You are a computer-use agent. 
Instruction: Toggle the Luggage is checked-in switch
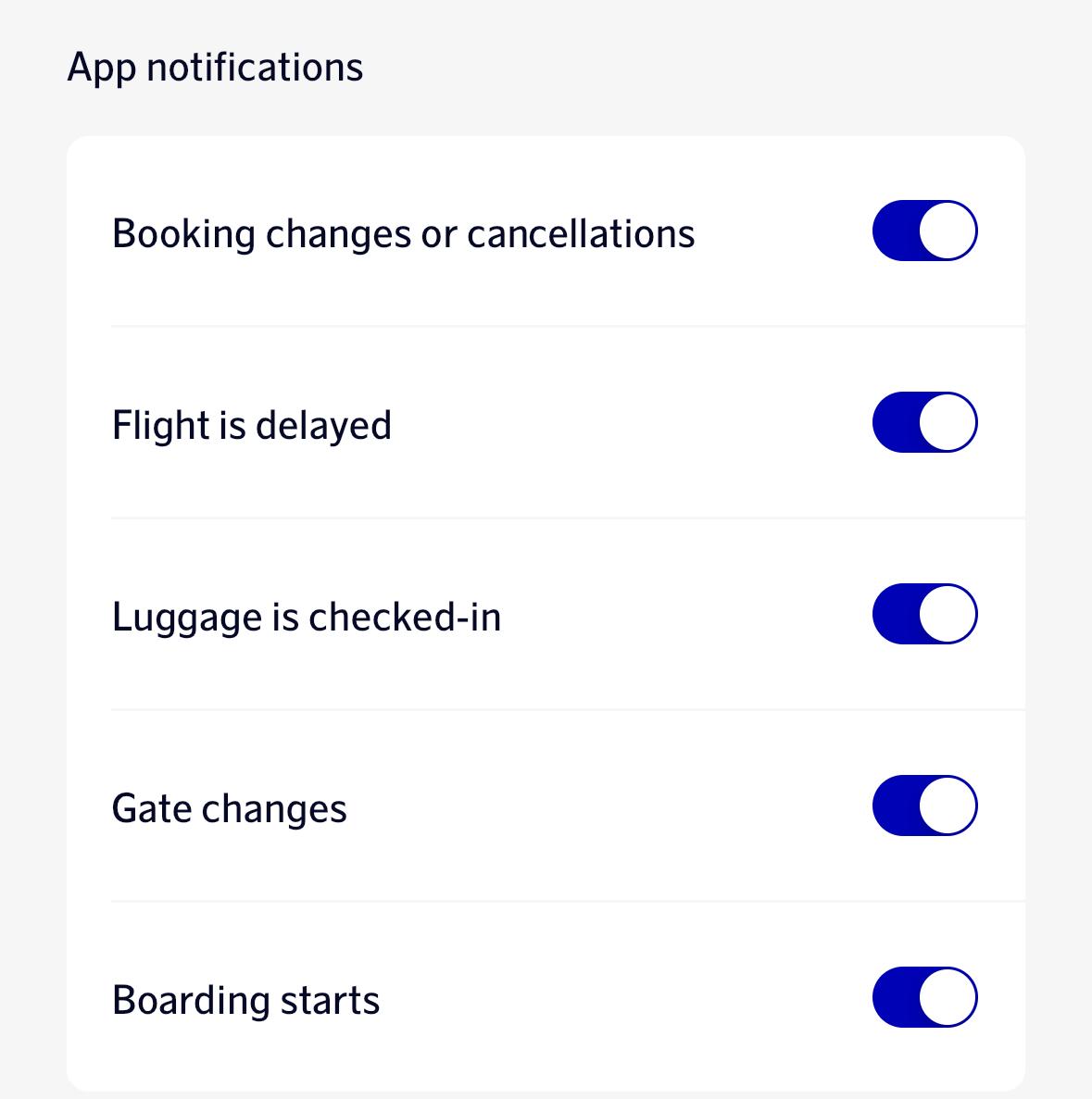coord(924,614)
